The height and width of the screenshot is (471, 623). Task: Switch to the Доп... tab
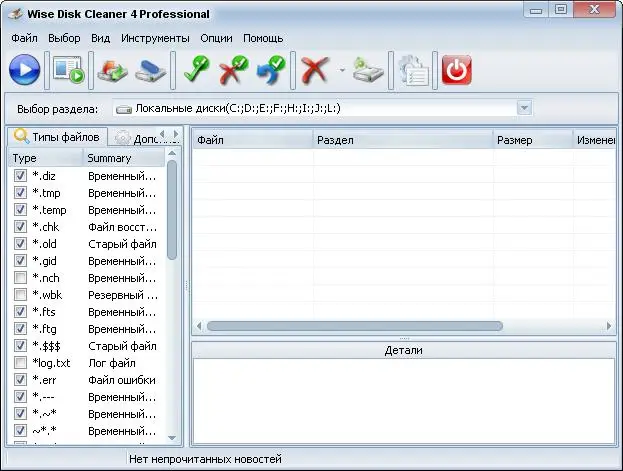pyautogui.click(x=135, y=138)
